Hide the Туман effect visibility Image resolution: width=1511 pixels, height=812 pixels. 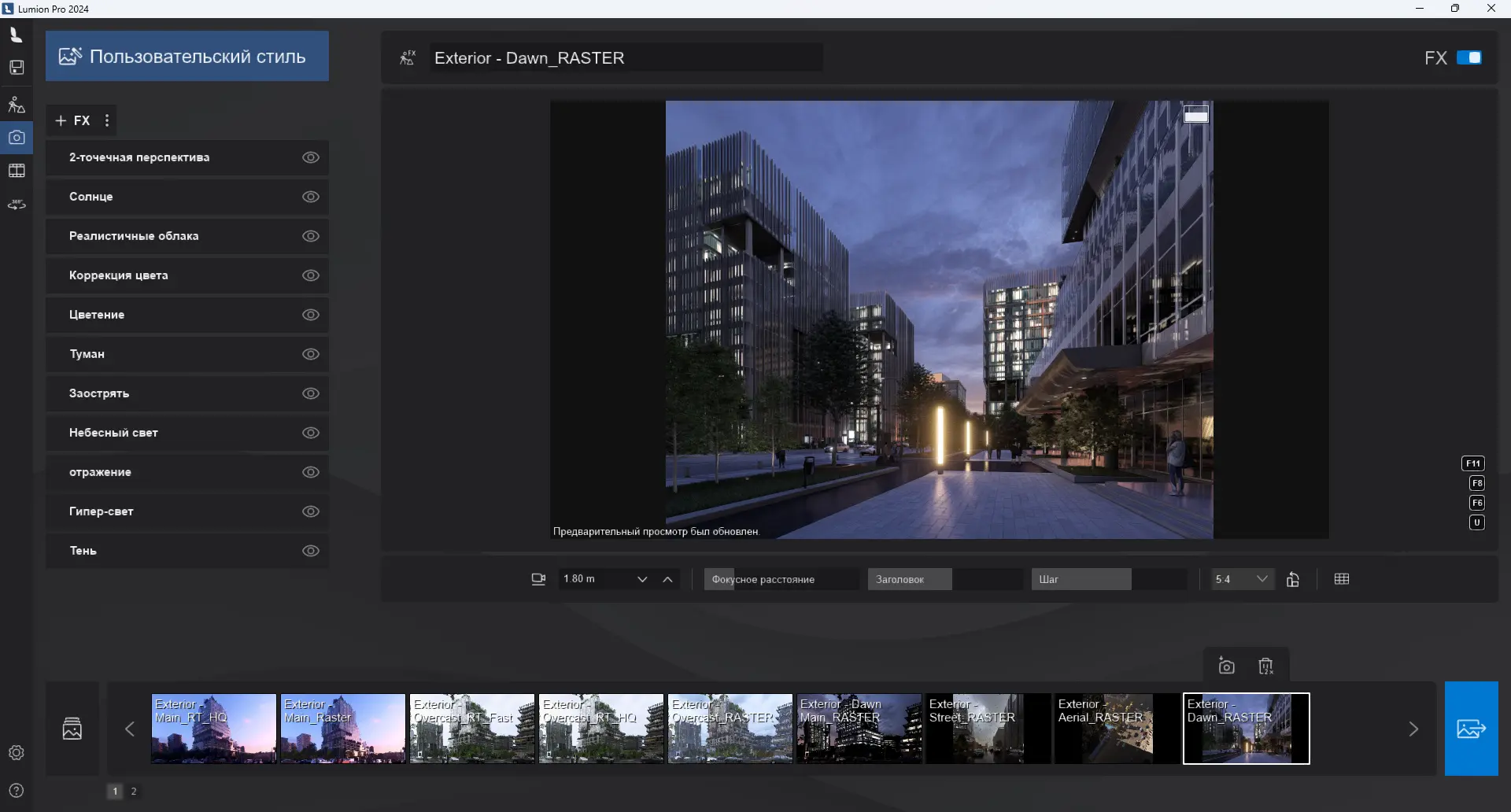click(311, 354)
